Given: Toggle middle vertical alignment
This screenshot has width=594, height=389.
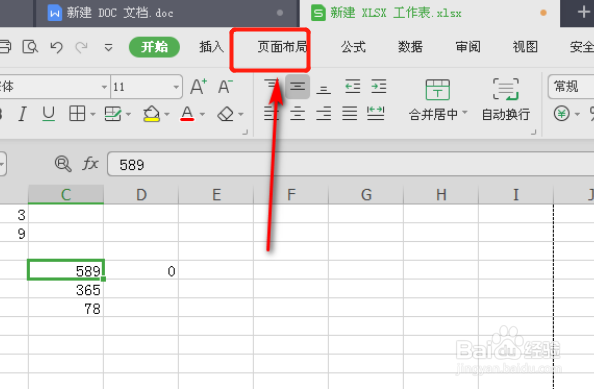Looking at the screenshot, I should pyautogui.click(x=297, y=87).
